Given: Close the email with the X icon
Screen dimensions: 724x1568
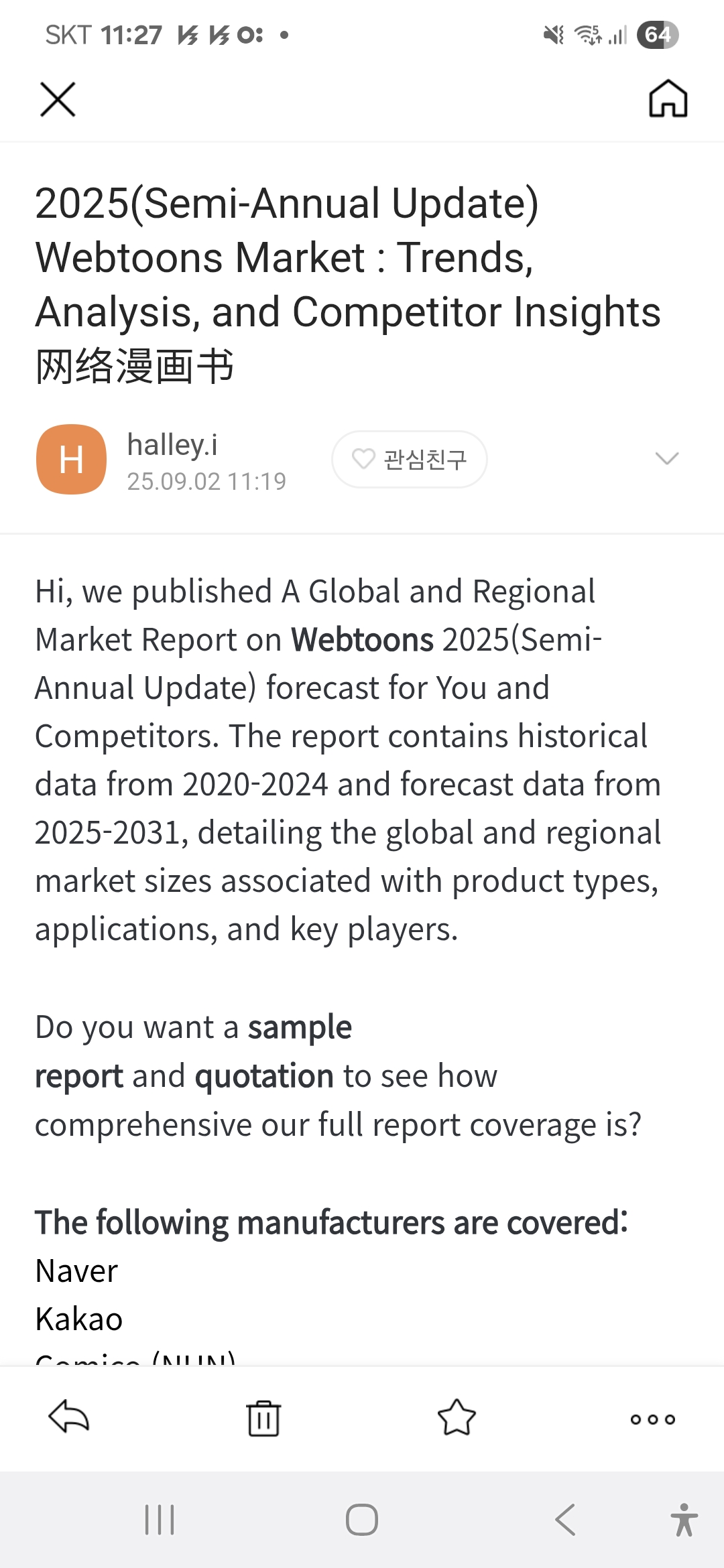Looking at the screenshot, I should pyautogui.click(x=58, y=99).
